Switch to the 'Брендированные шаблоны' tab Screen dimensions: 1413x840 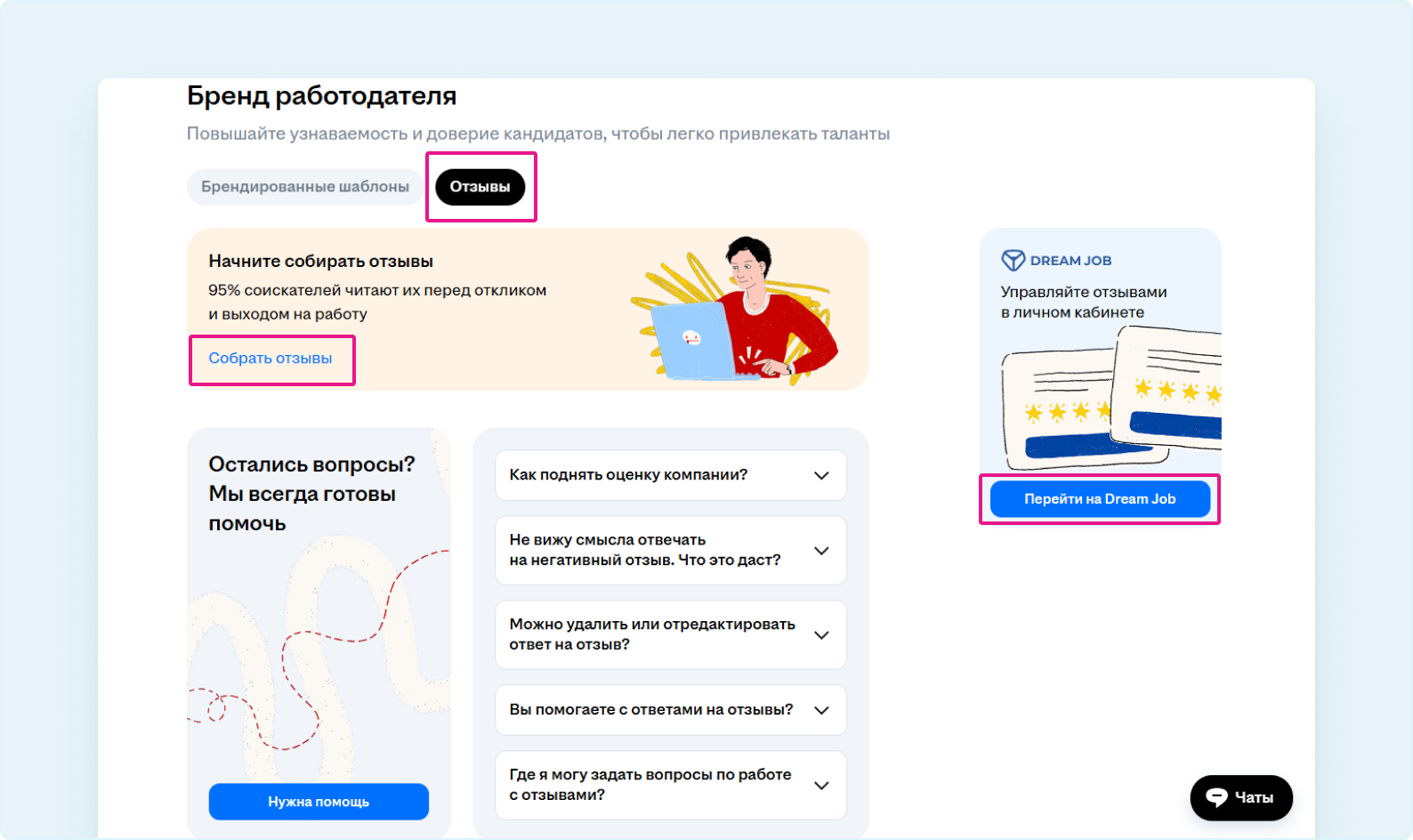coord(304,187)
